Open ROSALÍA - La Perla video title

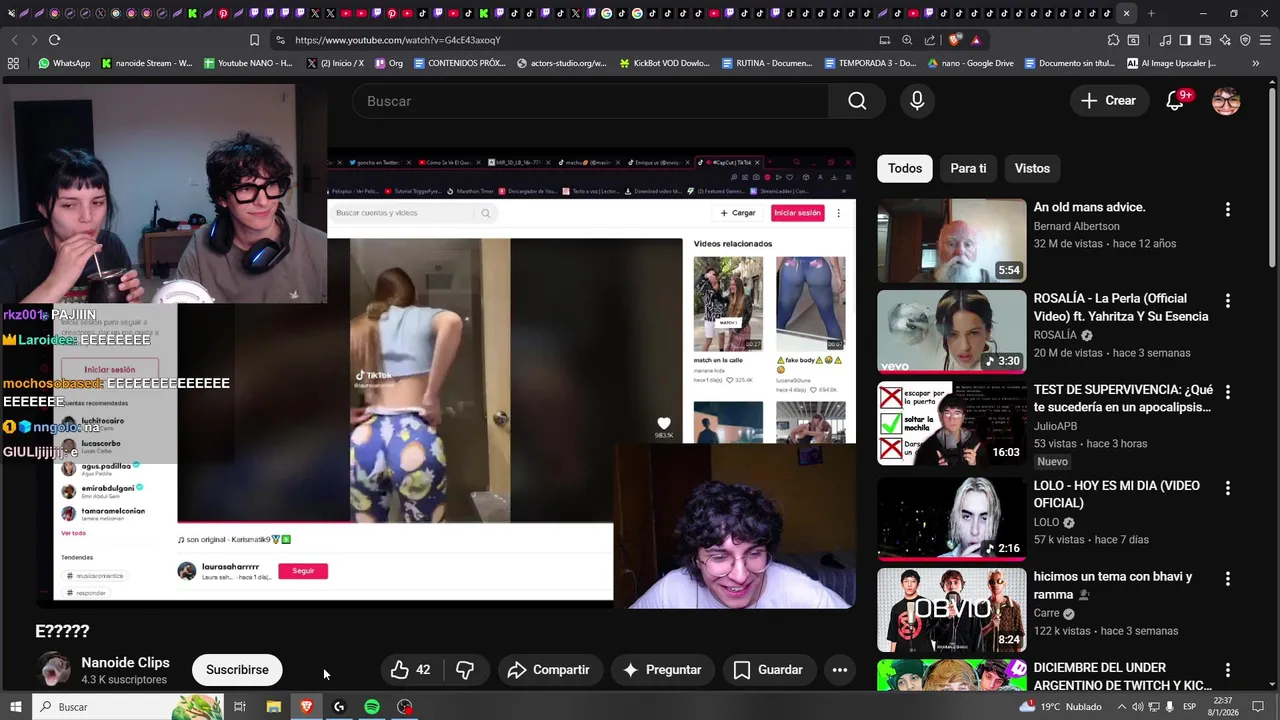[x=1121, y=307]
